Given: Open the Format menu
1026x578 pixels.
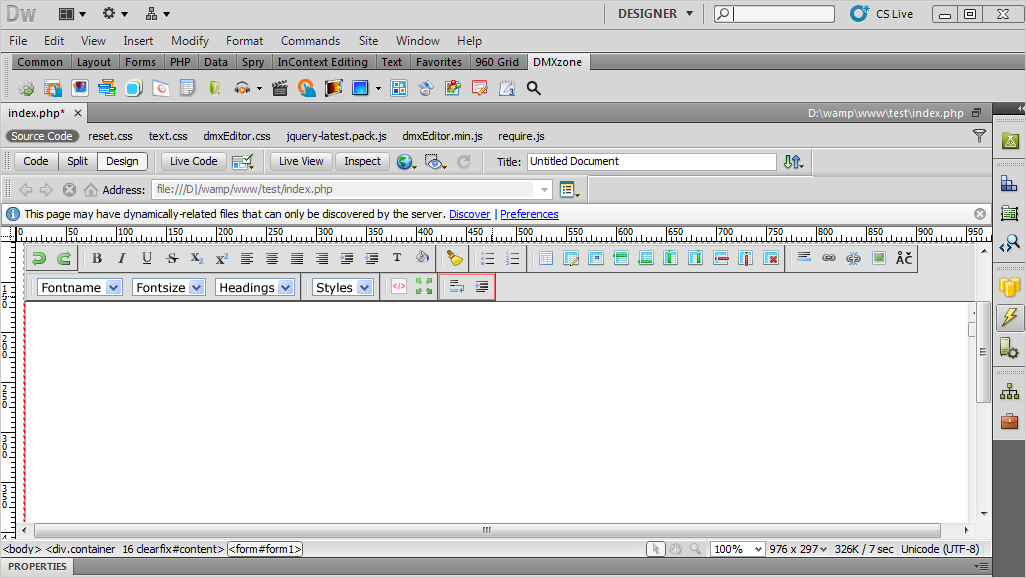Looking at the screenshot, I should coord(244,41).
